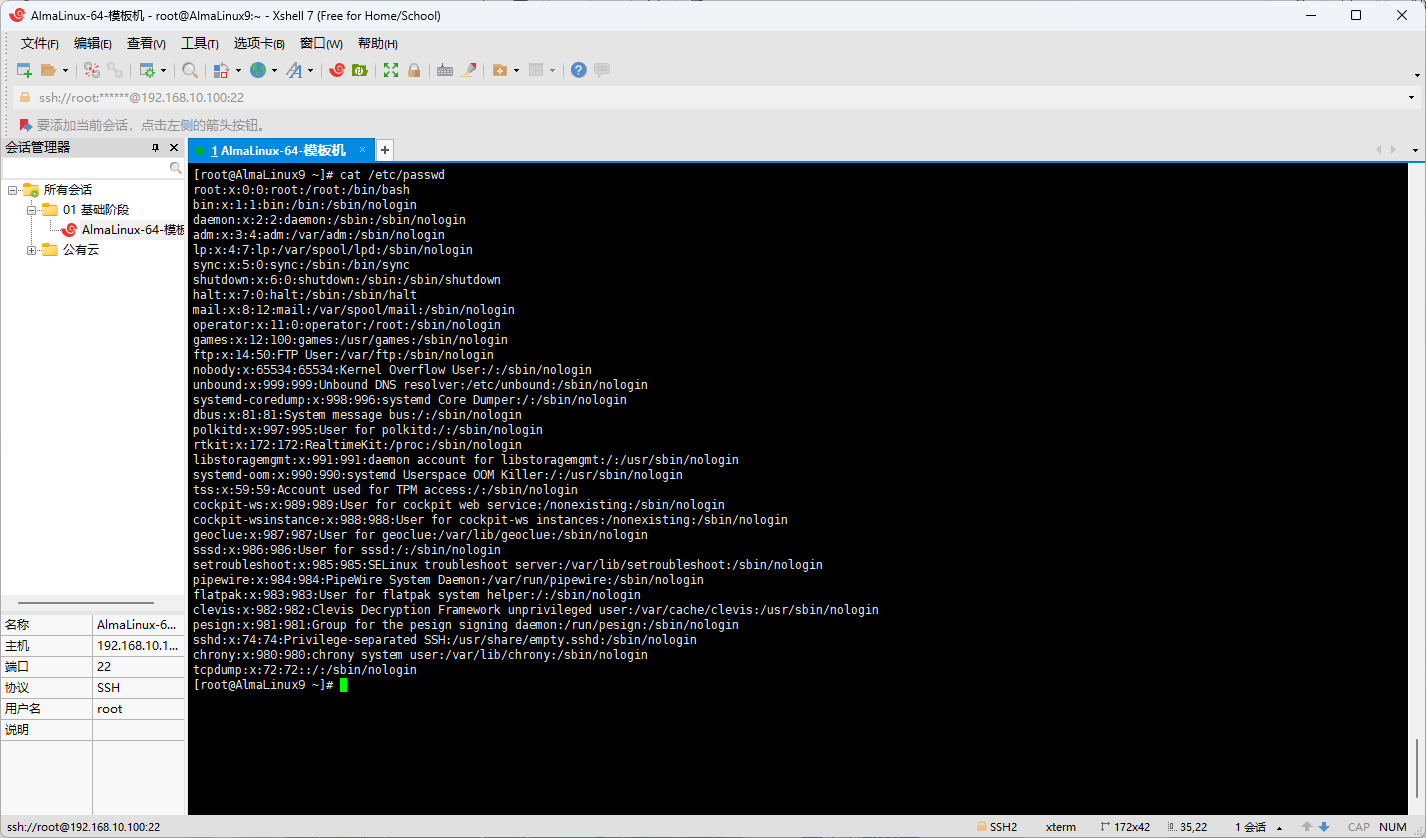Click the highlighter tool icon
This screenshot has width=1426, height=838.
(467, 70)
